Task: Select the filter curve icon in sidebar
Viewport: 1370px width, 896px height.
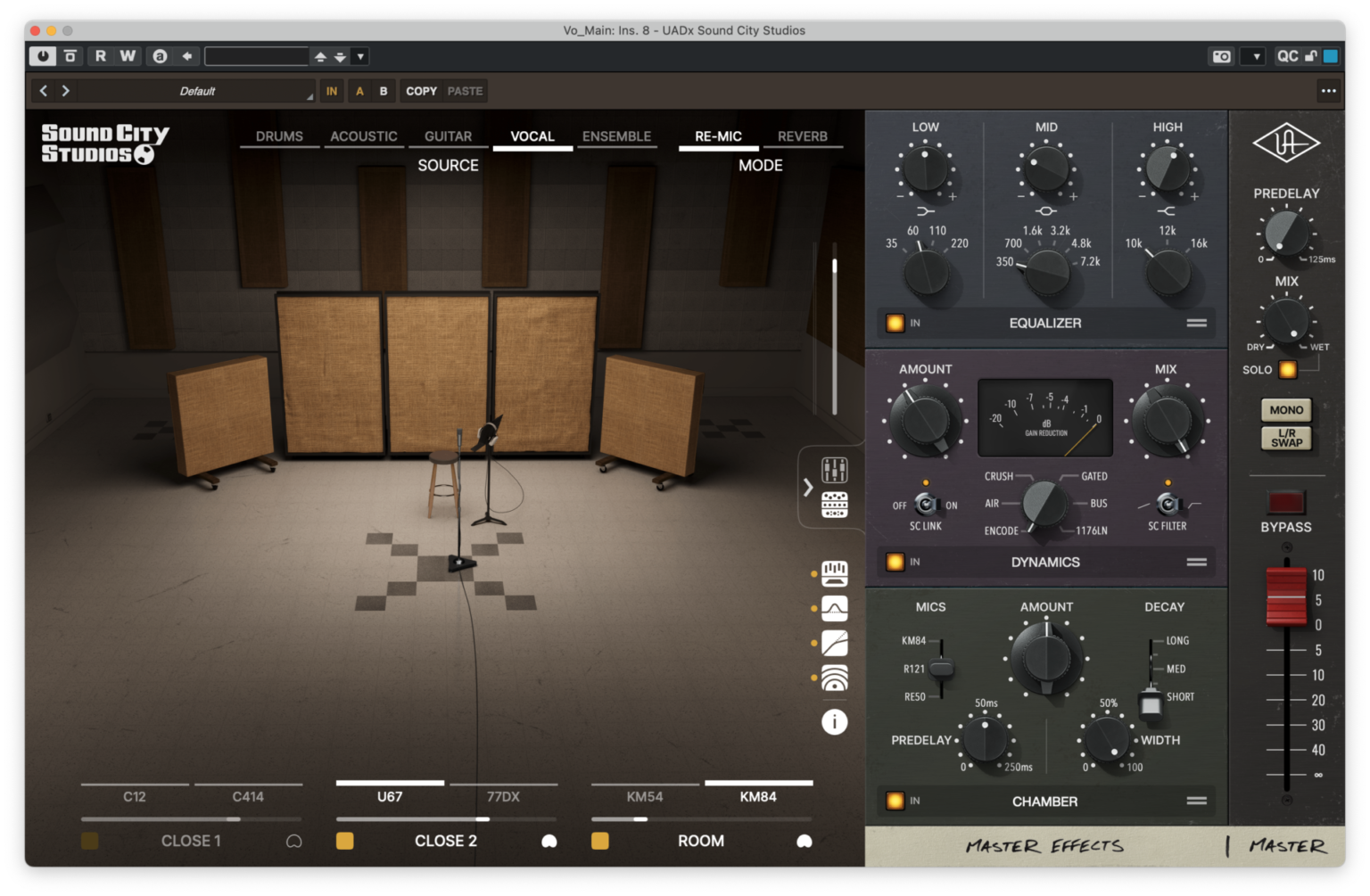Action: [834, 609]
